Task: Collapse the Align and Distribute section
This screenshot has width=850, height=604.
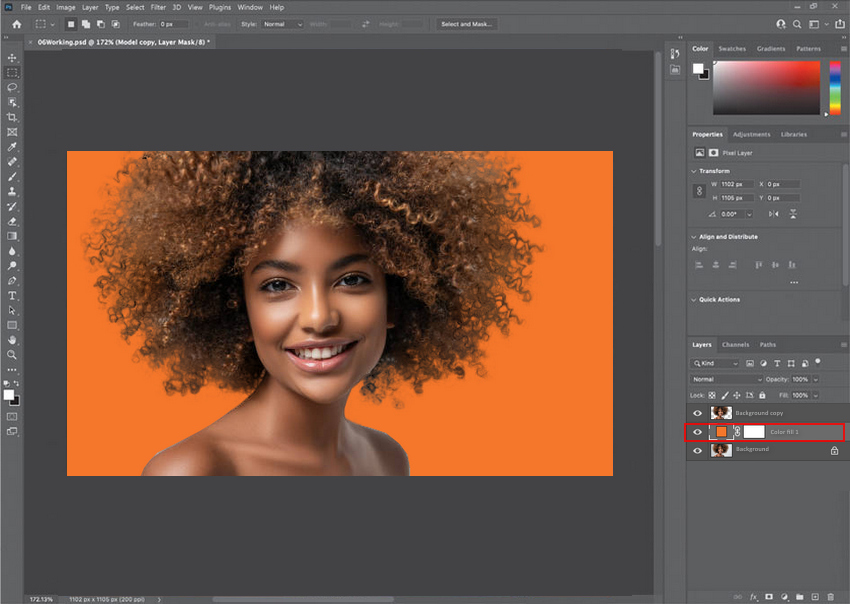Action: point(694,237)
